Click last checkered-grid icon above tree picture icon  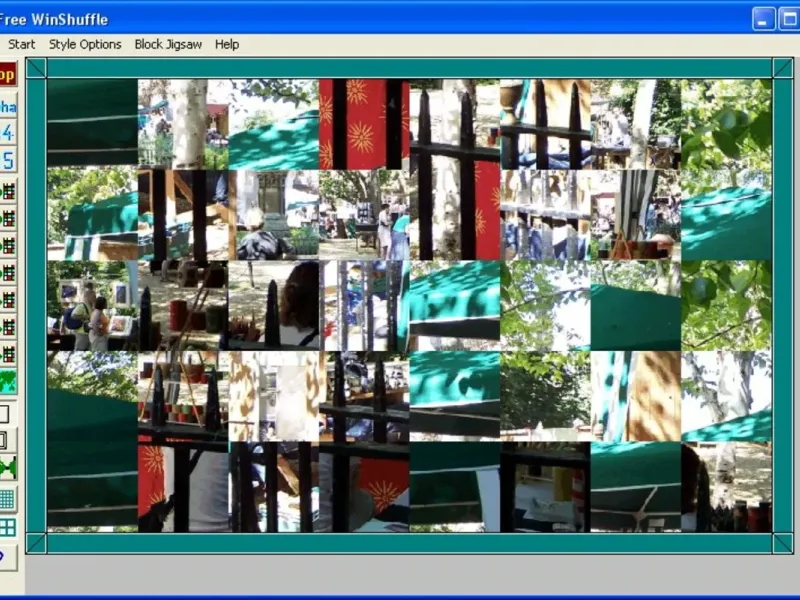(x=7, y=354)
